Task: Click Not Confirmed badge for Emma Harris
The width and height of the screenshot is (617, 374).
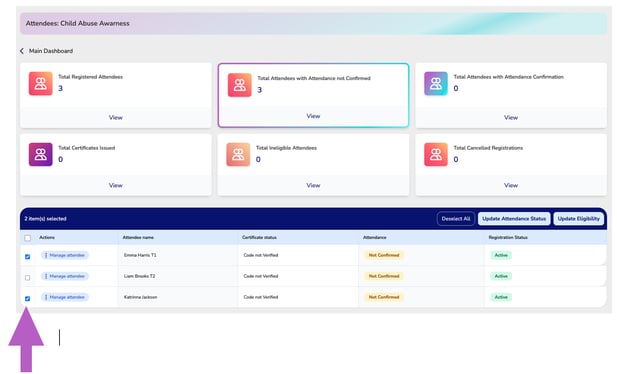Action: (x=384, y=255)
